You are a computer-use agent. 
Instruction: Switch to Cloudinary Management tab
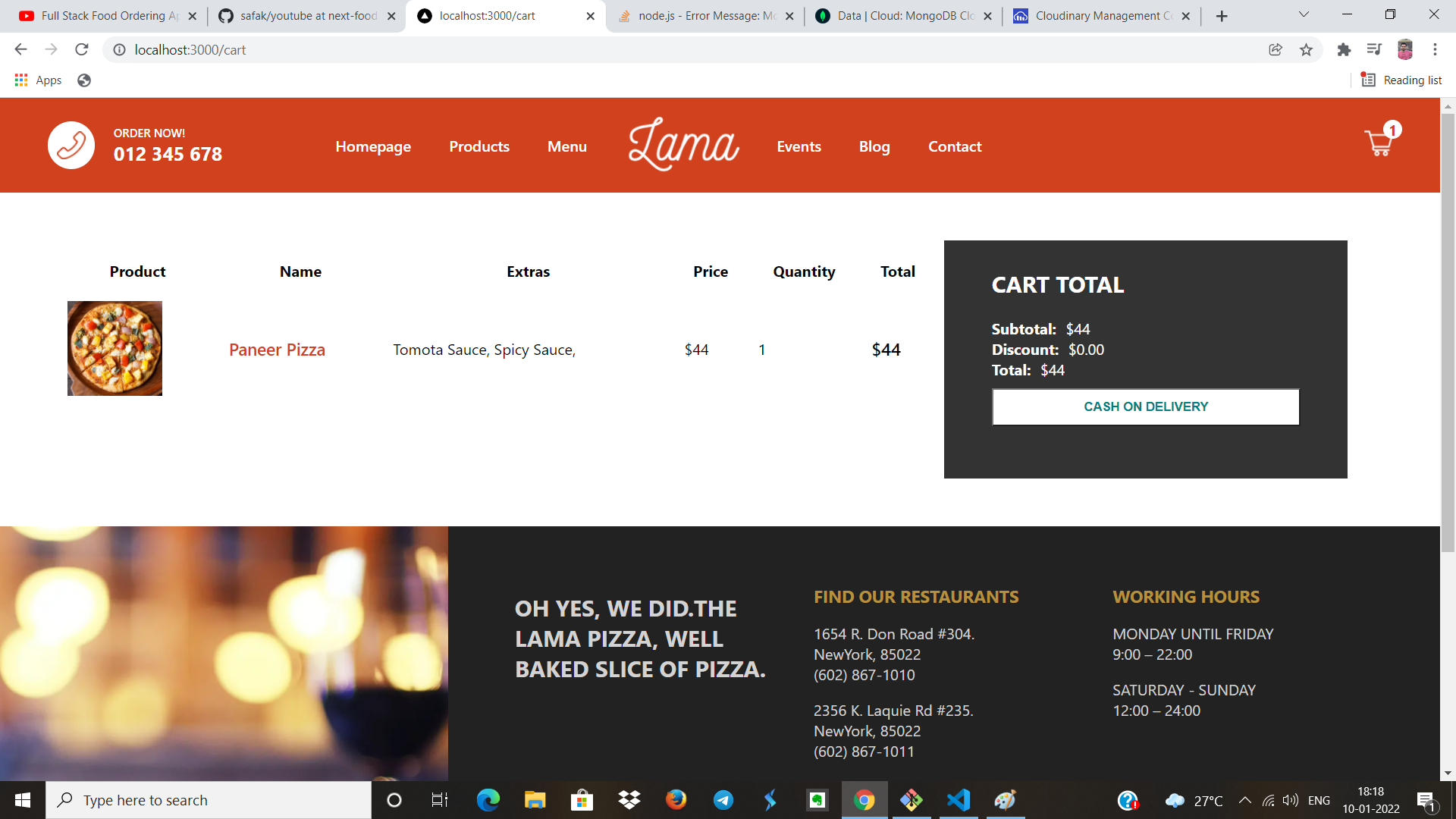tap(1103, 16)
